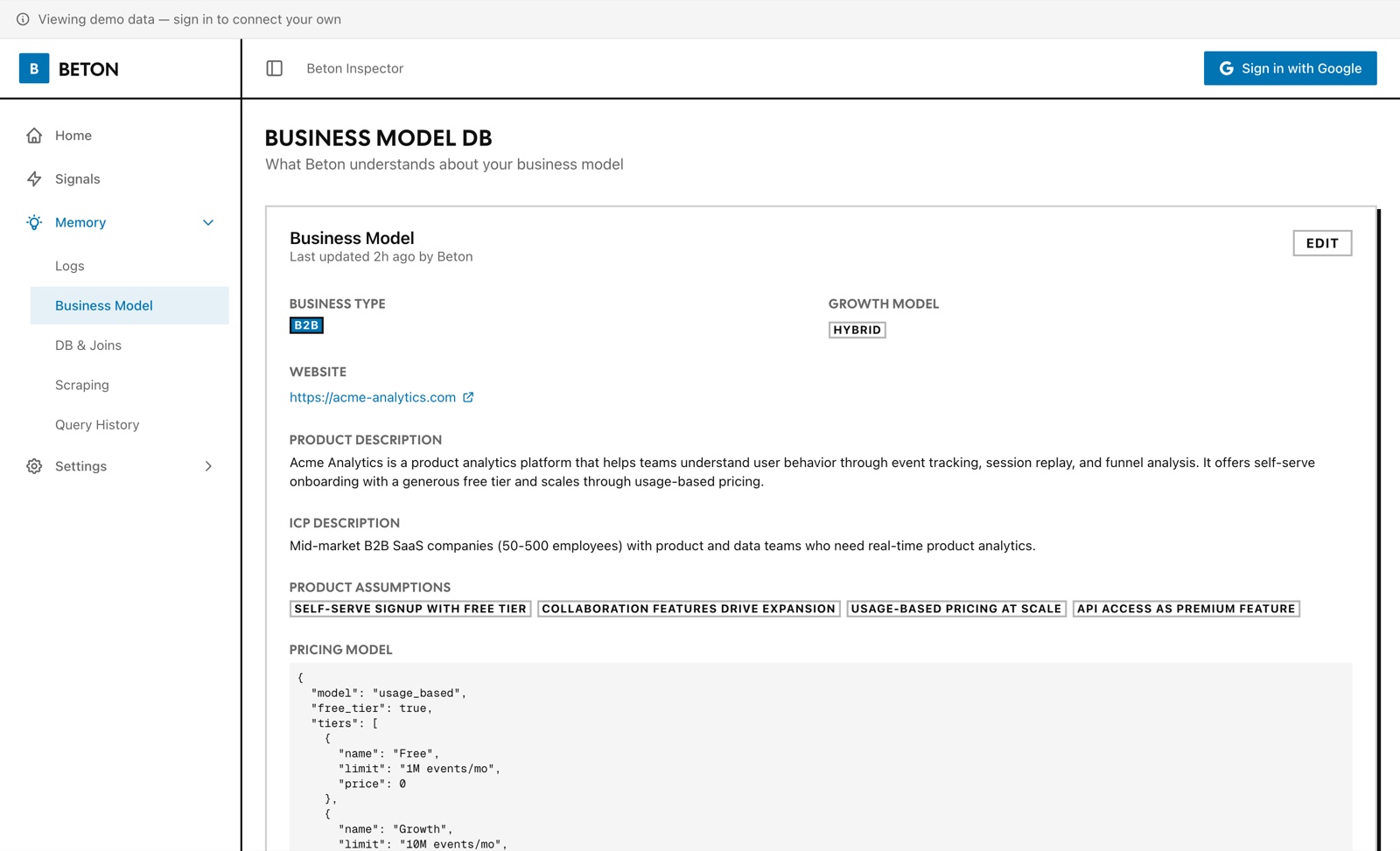The width and height of the screenshot is (1400, 851).
Task: Toggle the sidebar panel icon
Action: tap(275, 68)
